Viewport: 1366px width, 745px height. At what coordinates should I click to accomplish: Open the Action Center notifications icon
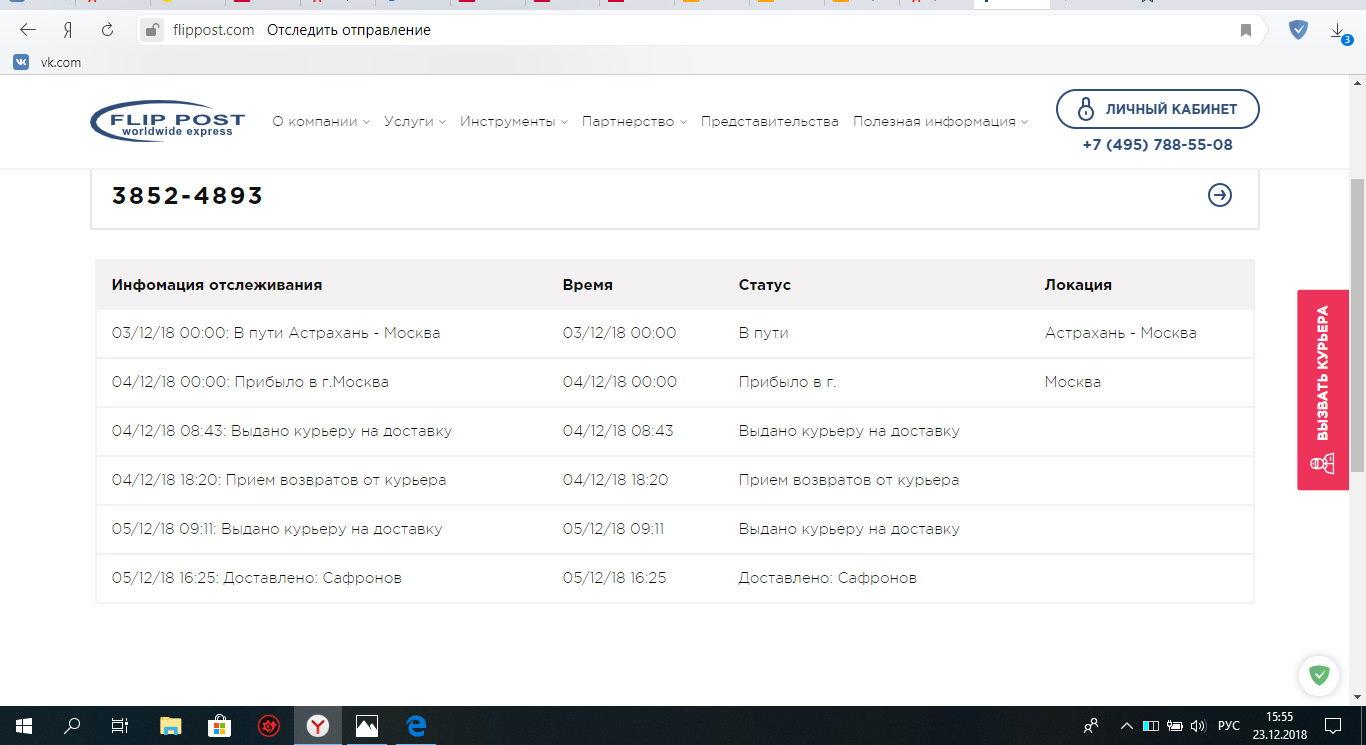(x=1333, y=726)
